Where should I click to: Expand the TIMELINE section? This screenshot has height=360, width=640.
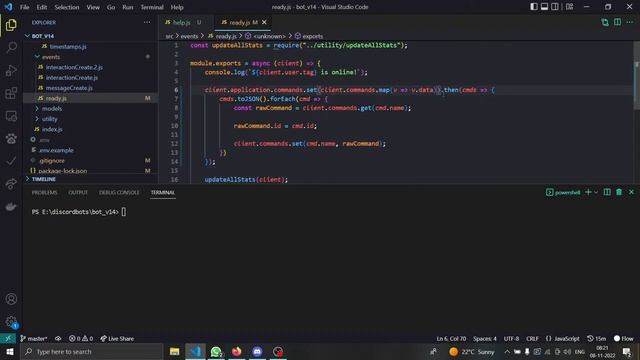(x=91, y=179)
